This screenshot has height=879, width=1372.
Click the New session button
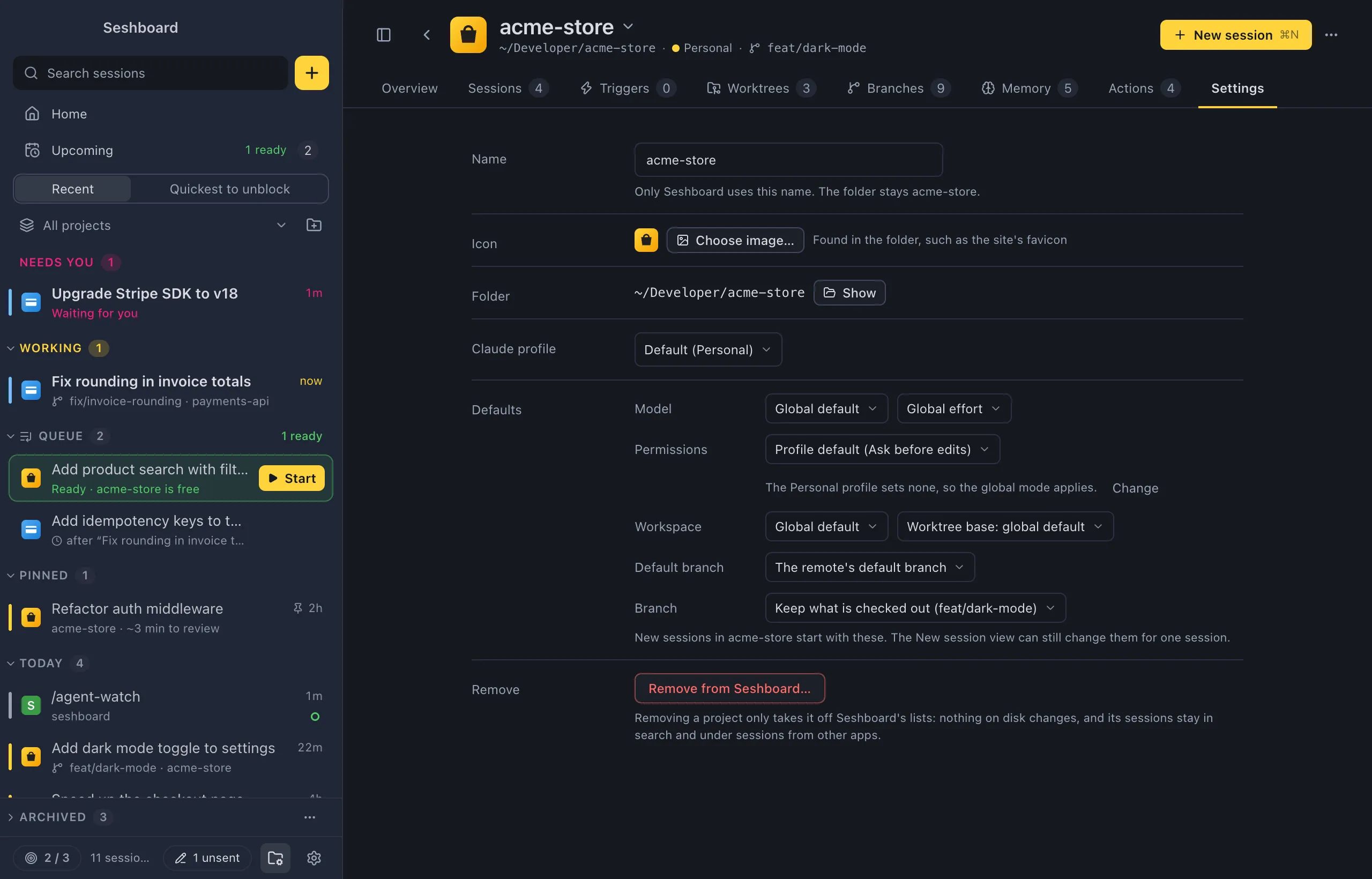click(1235, 35)
